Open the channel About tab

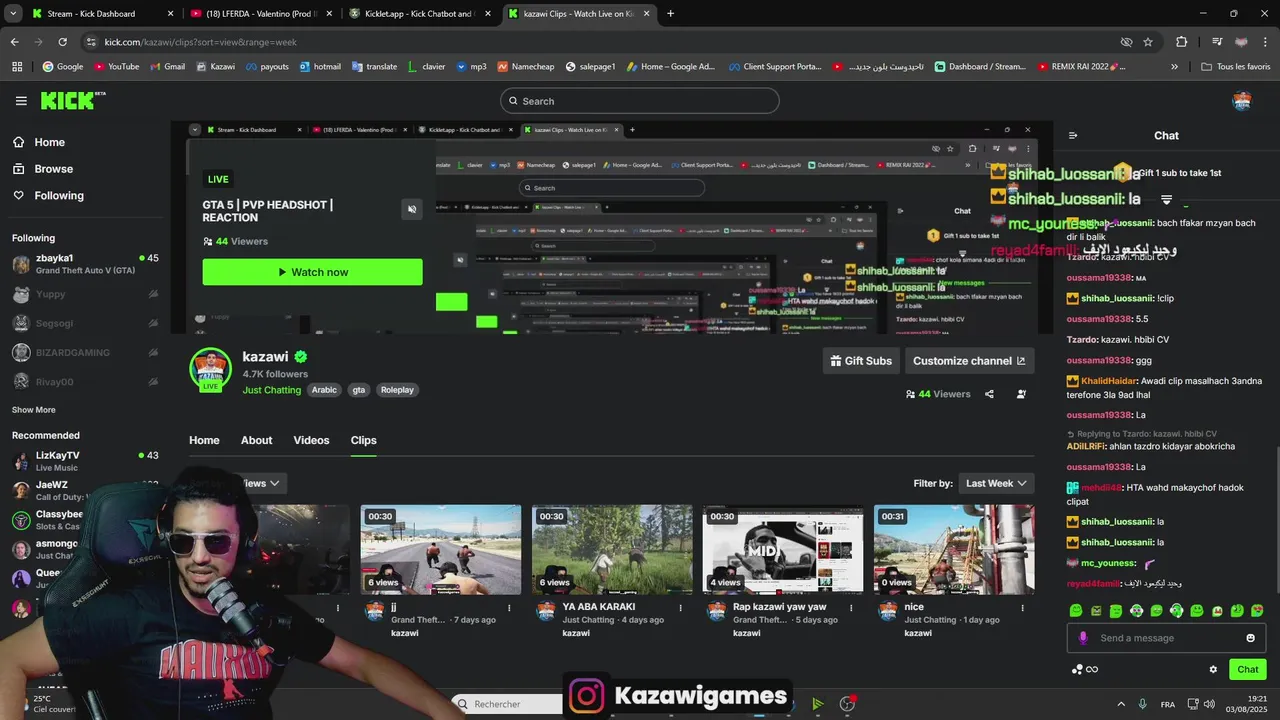click(x=256, y=440)
